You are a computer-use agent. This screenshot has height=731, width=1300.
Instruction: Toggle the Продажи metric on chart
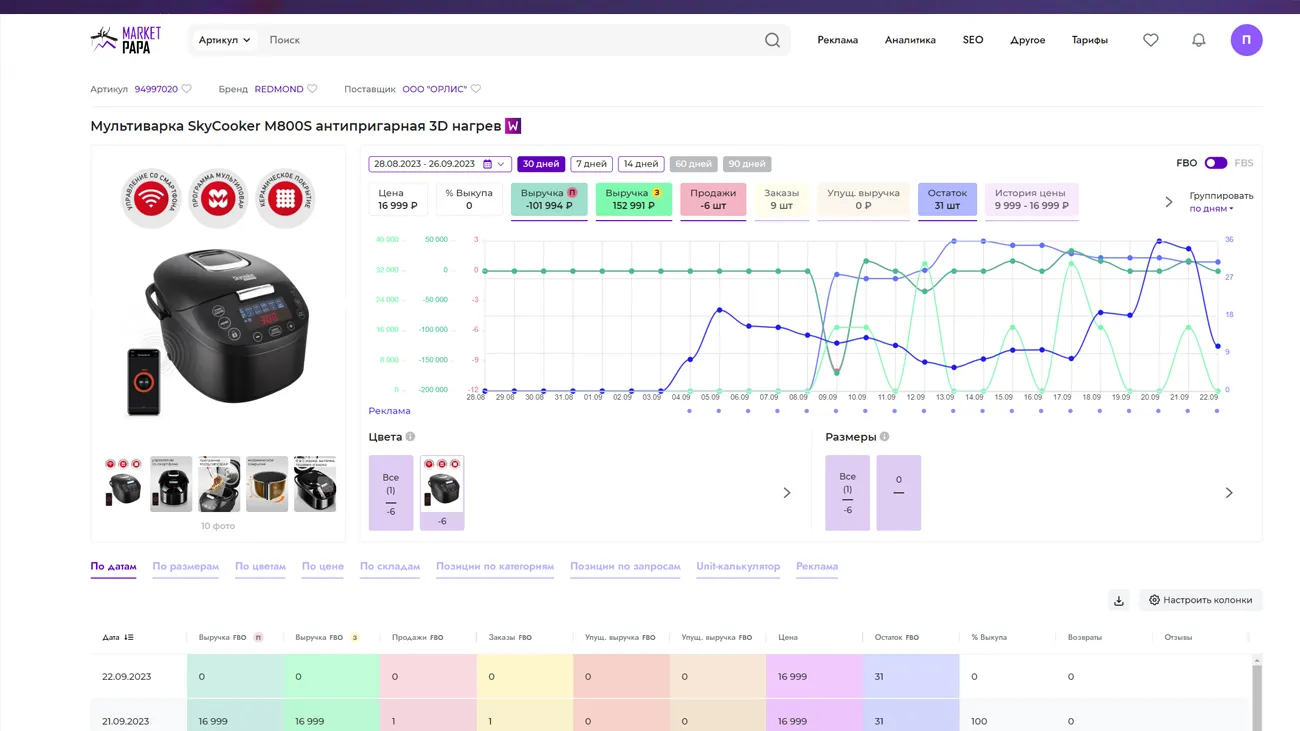click(712, 199)
